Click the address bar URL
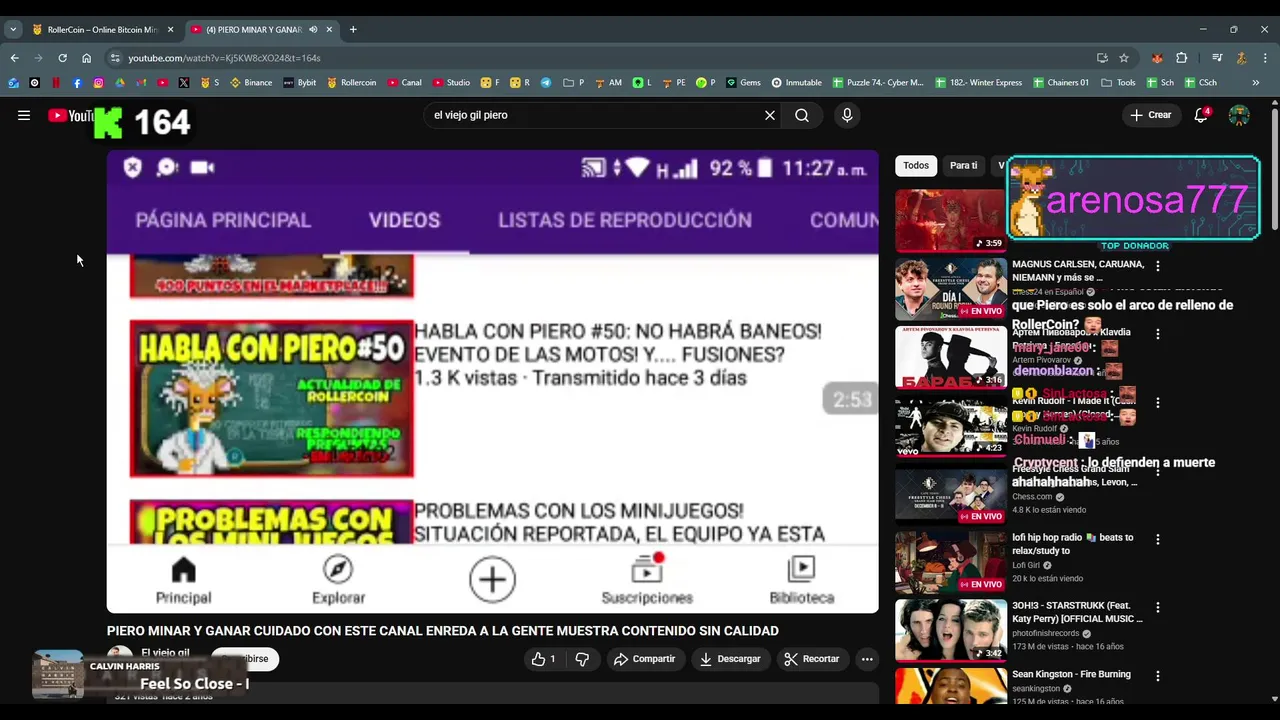1280x720 pixels. coord(224,58)
